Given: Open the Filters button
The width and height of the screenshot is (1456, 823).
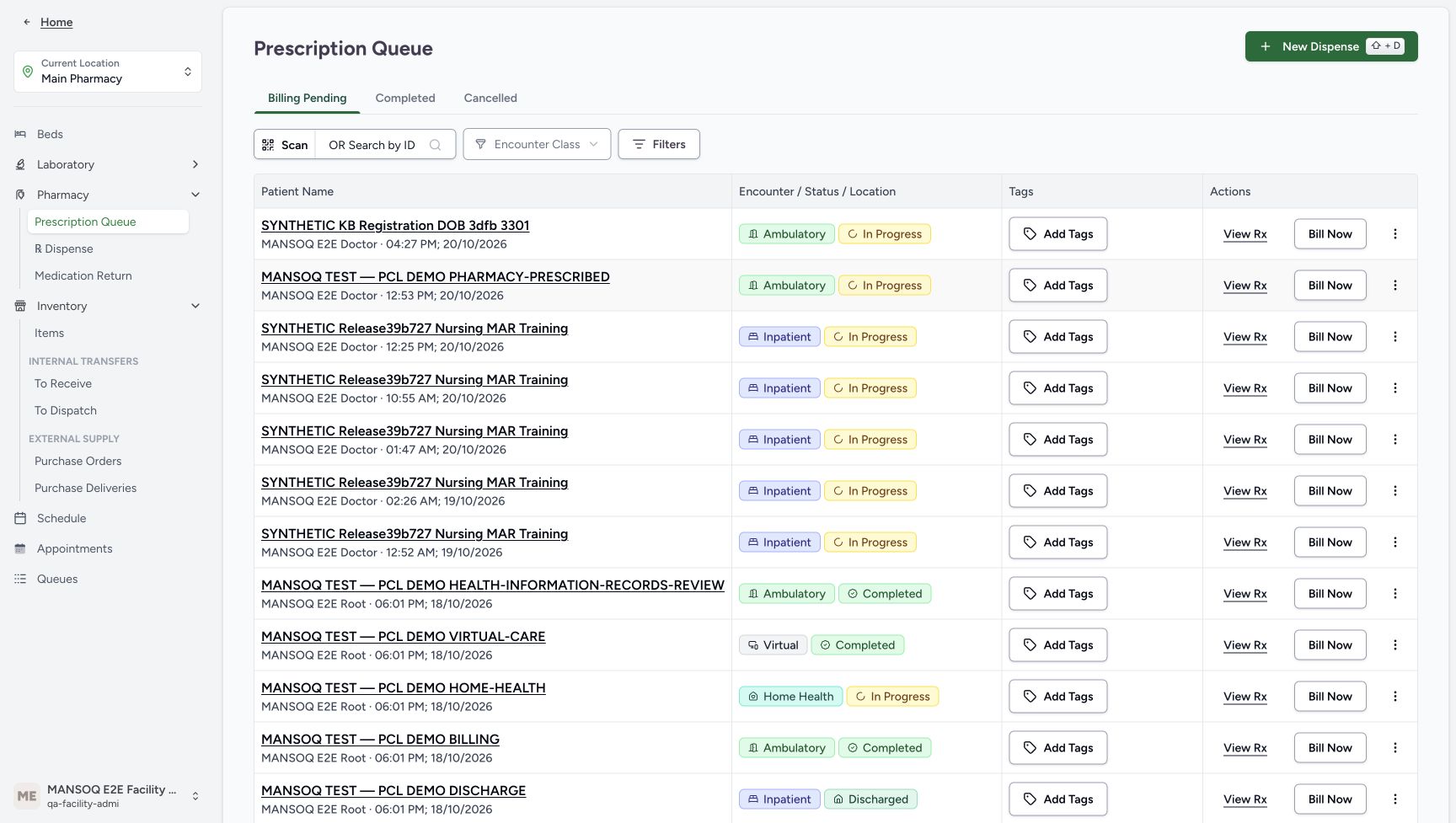Looking at the screenshot, I should [659, 144].
